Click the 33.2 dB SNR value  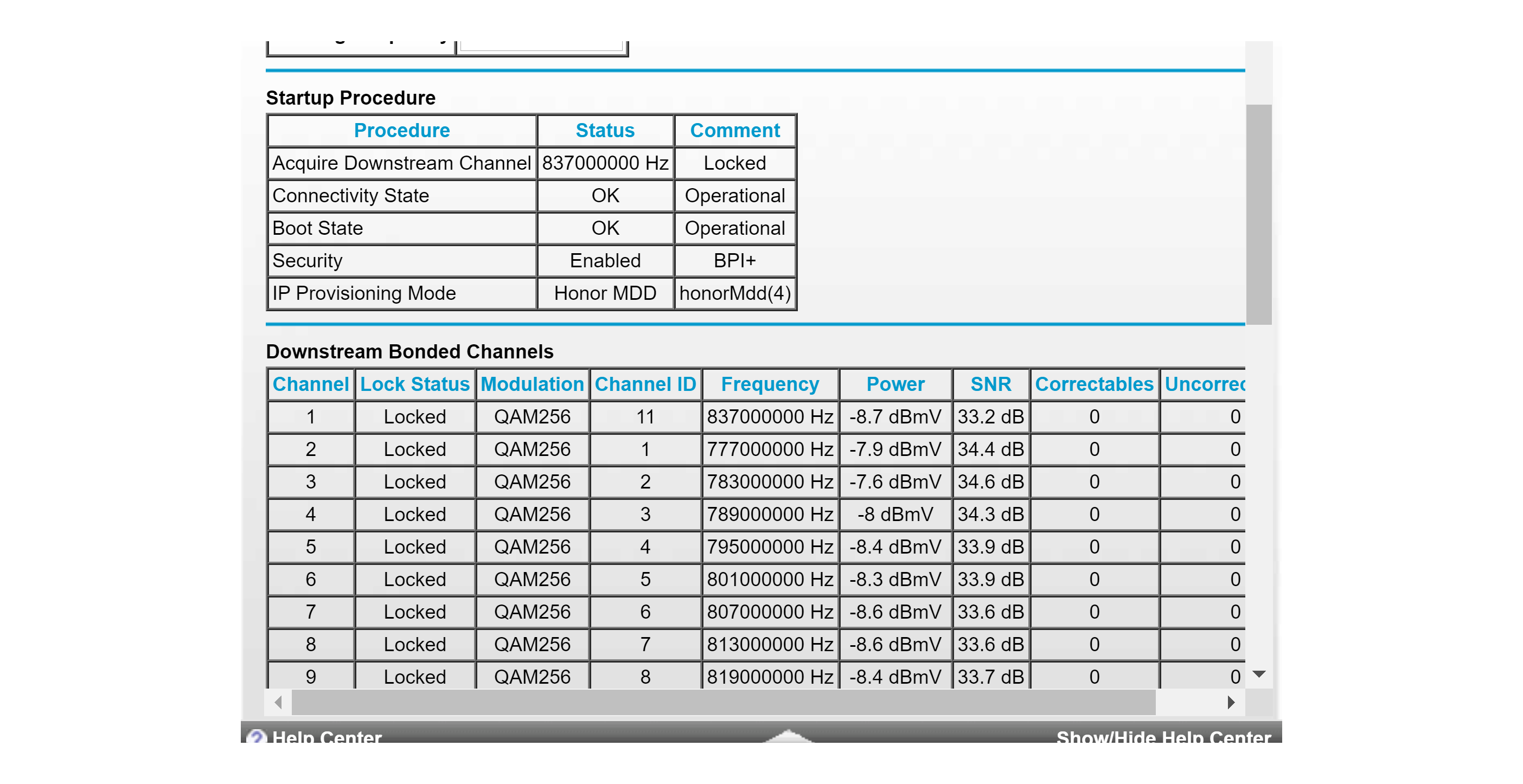[991, 417]
